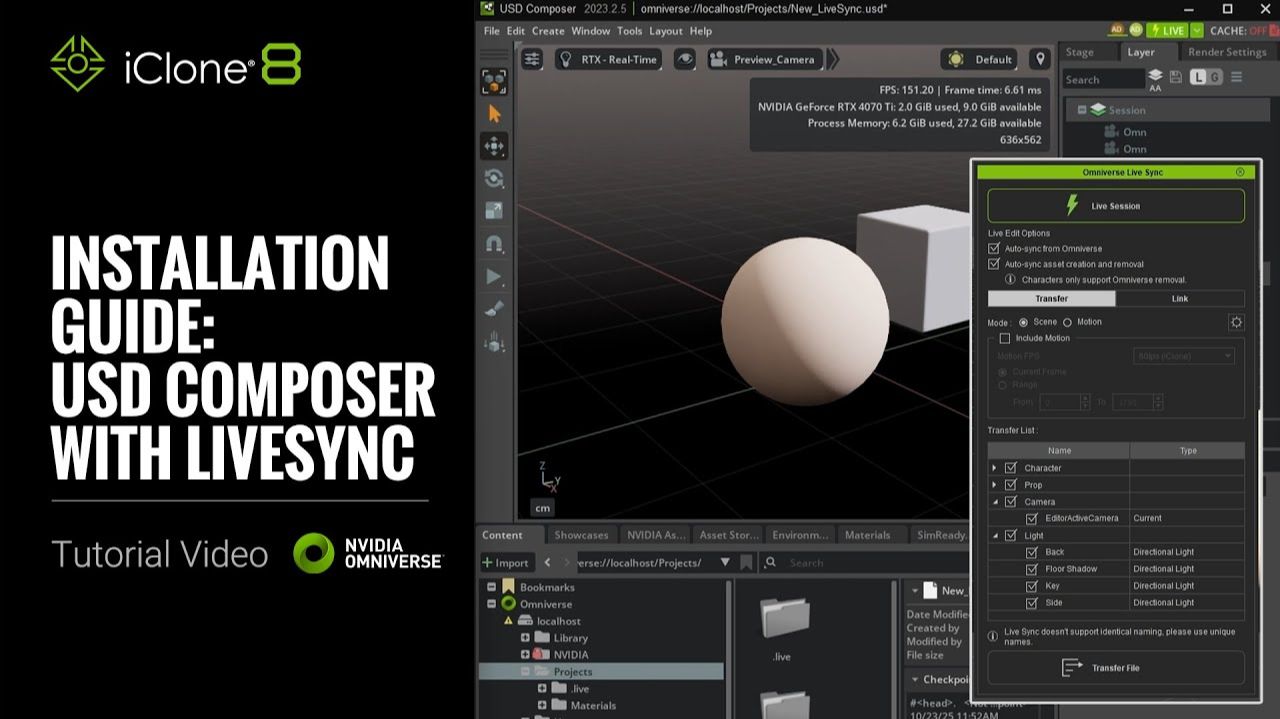1280x719 pixels.
Task: Expand the Library folder in content tree
Action: [525, 638]
